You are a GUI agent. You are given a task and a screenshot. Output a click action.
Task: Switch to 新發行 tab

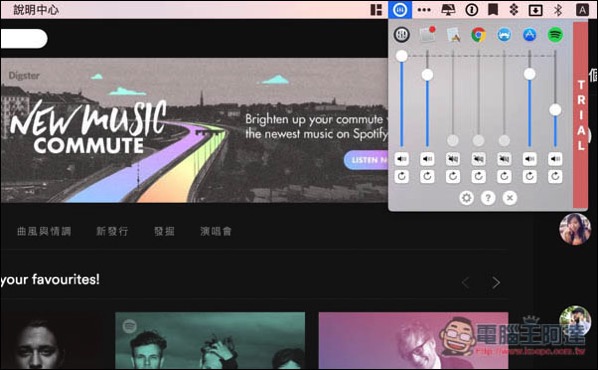coord(112,231)
